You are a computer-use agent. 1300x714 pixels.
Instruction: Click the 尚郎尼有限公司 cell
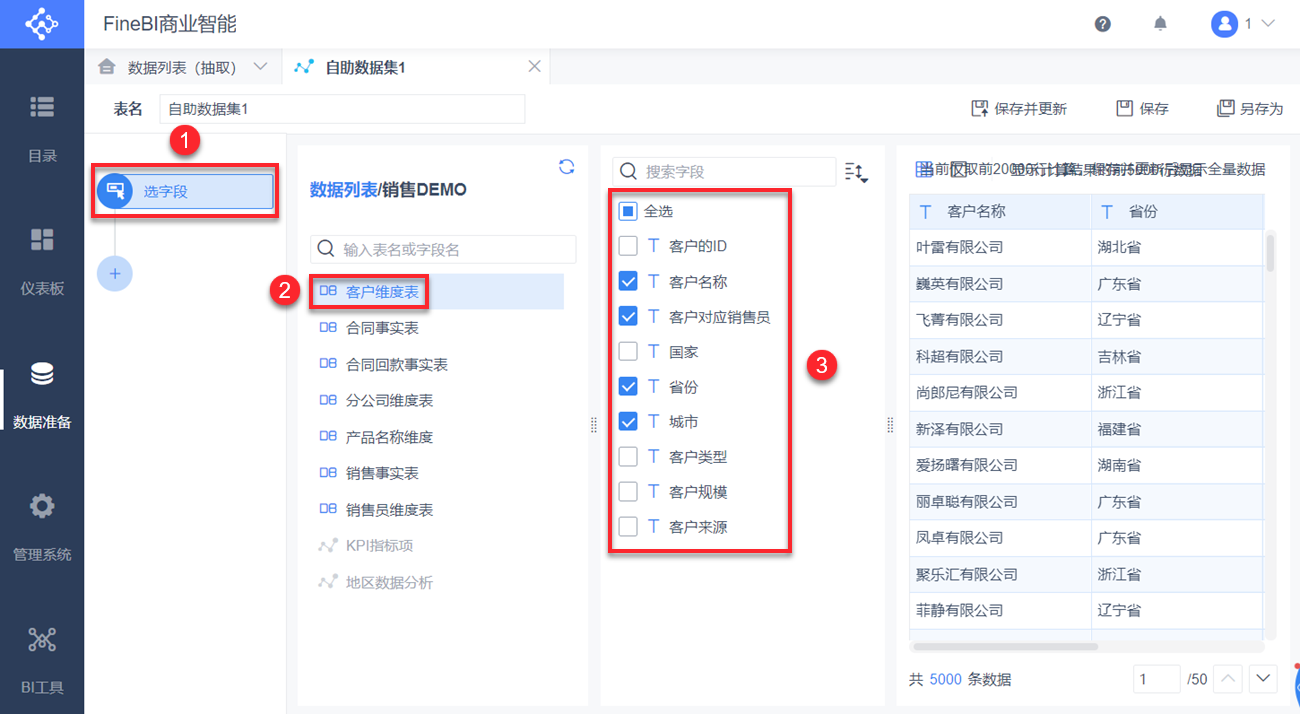click(1000, 393)
